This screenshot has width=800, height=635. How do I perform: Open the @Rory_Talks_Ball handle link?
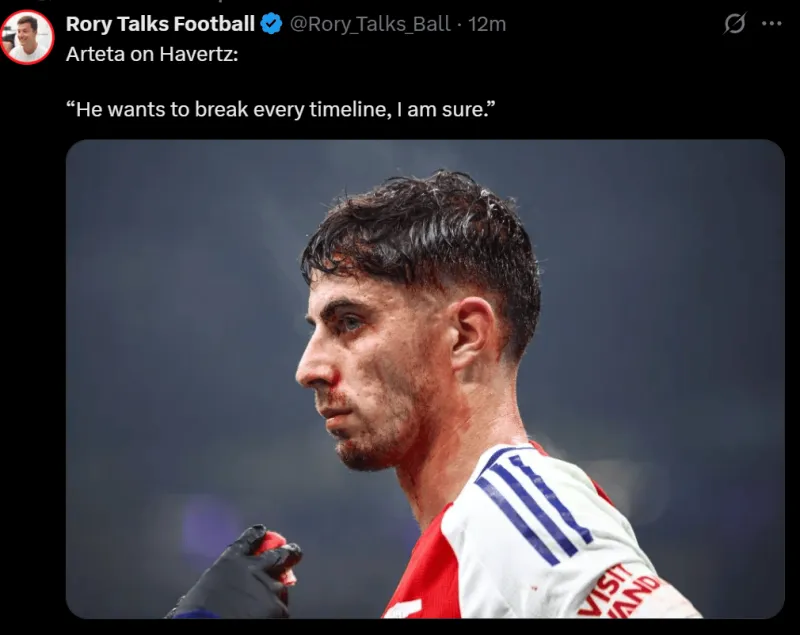[x=369, y=24]
